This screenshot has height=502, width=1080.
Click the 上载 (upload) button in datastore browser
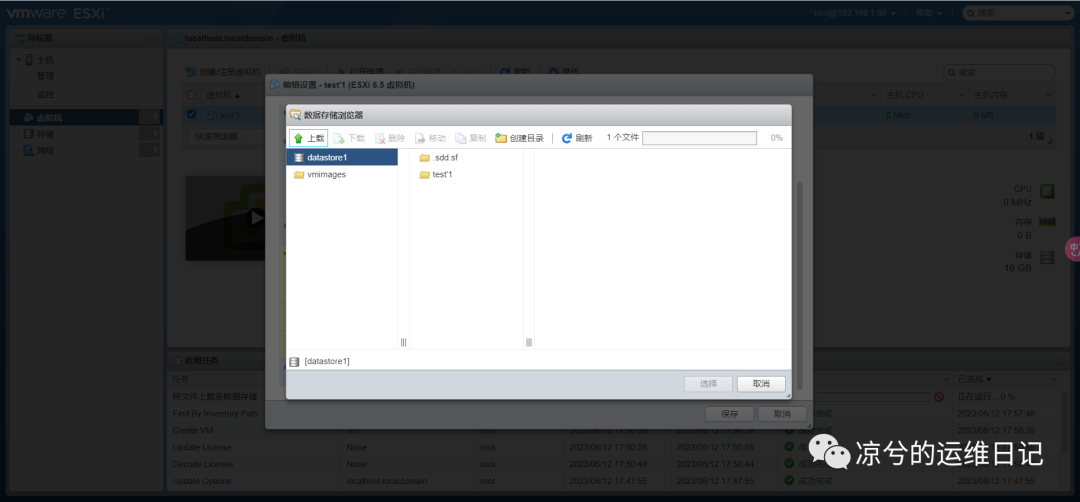[x=308, y=138]
